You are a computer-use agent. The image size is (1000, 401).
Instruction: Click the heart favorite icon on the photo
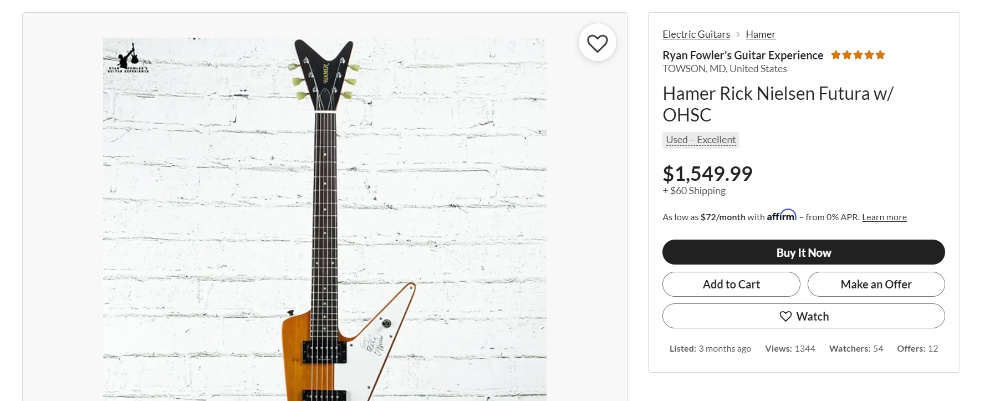point(597,43)
